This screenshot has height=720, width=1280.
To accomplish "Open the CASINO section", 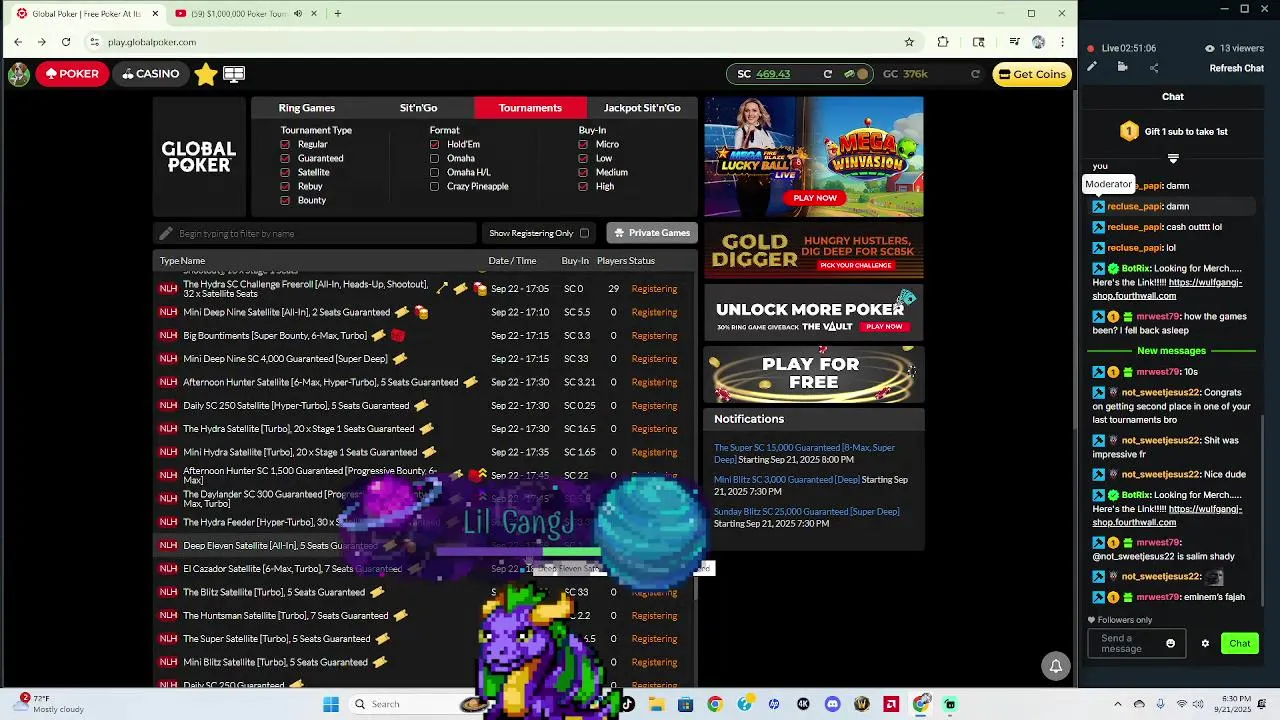I will click(151, 74).
